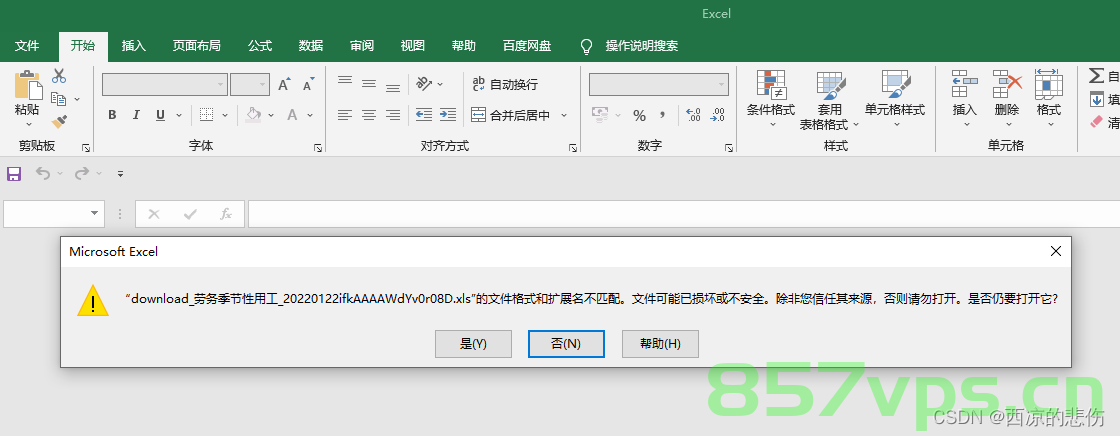Screen dimensions: 1120x436
Task: Open 套用表格格式 table styles
Action: pyautogui.click(x=829, y=100)
